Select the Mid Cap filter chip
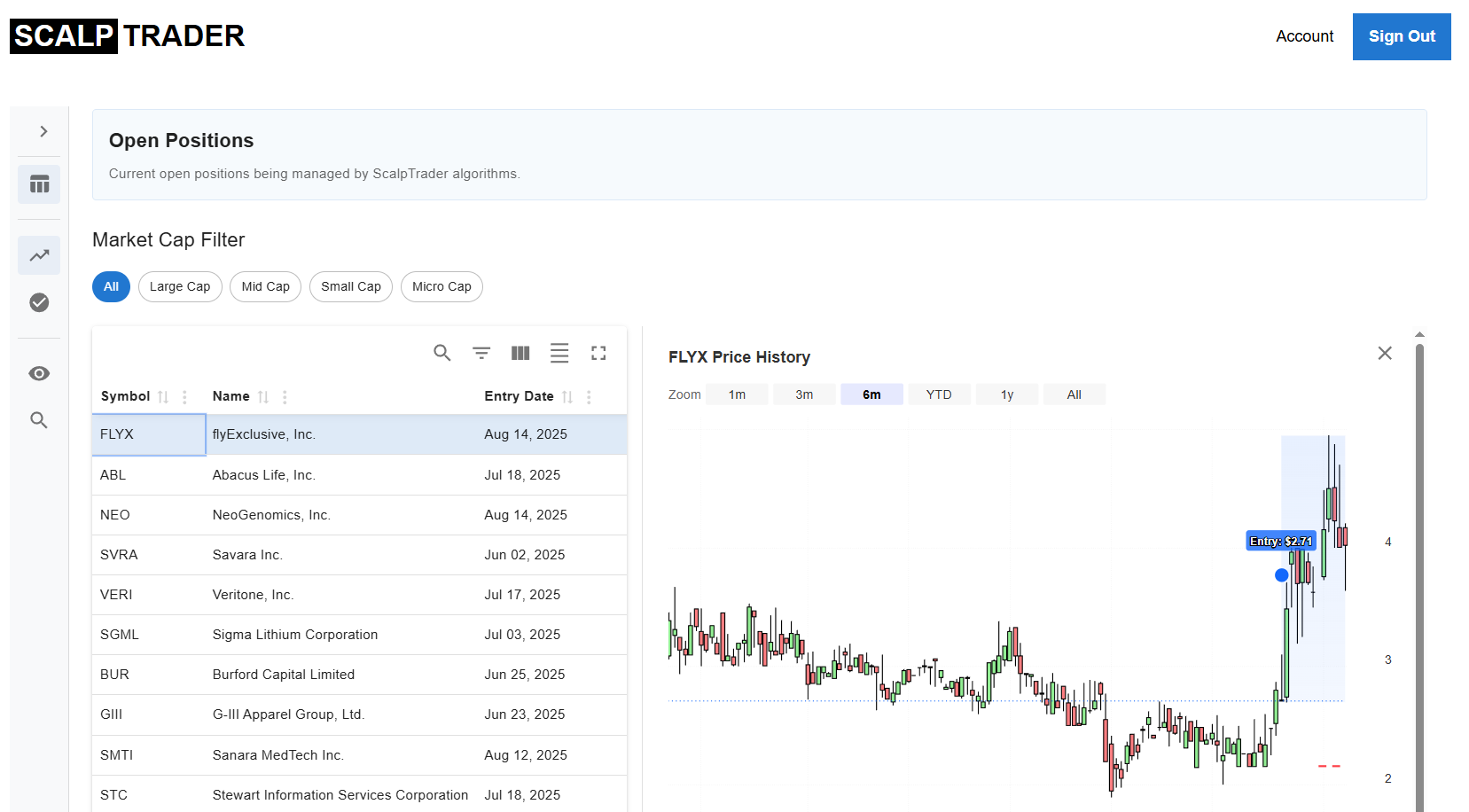Screen dimensions: 1469x812 click(266, 286)
